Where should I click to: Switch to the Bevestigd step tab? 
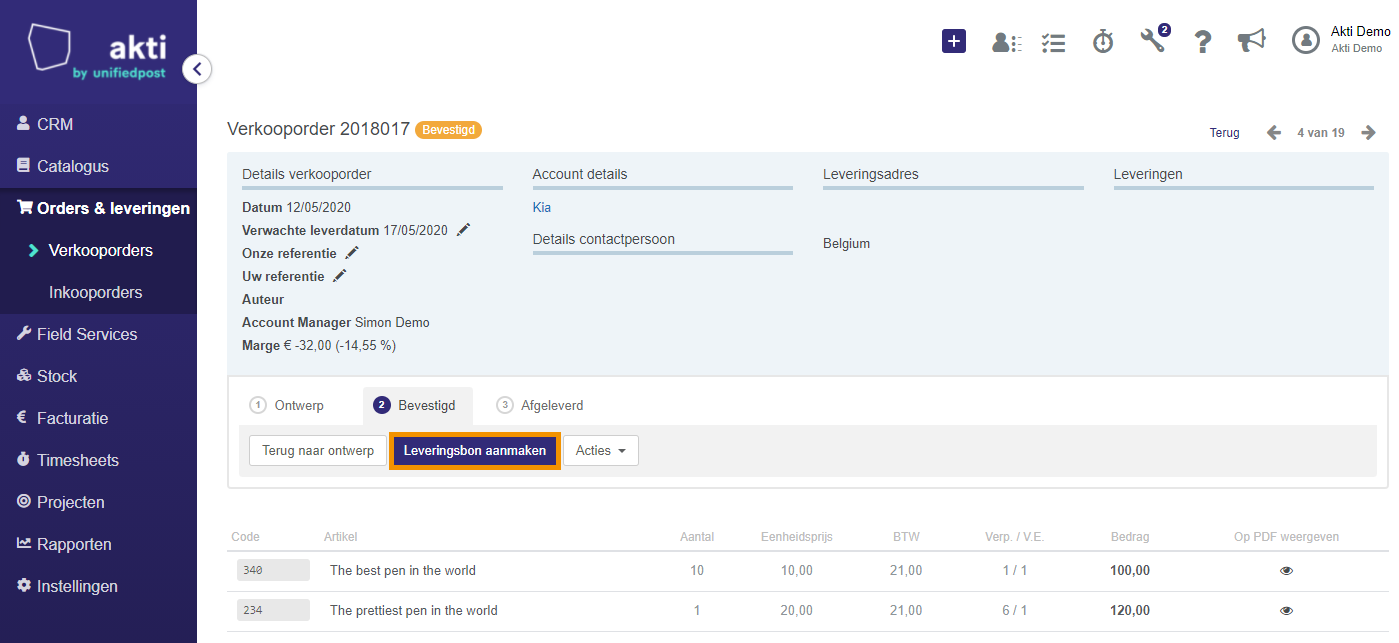[417, 405]
